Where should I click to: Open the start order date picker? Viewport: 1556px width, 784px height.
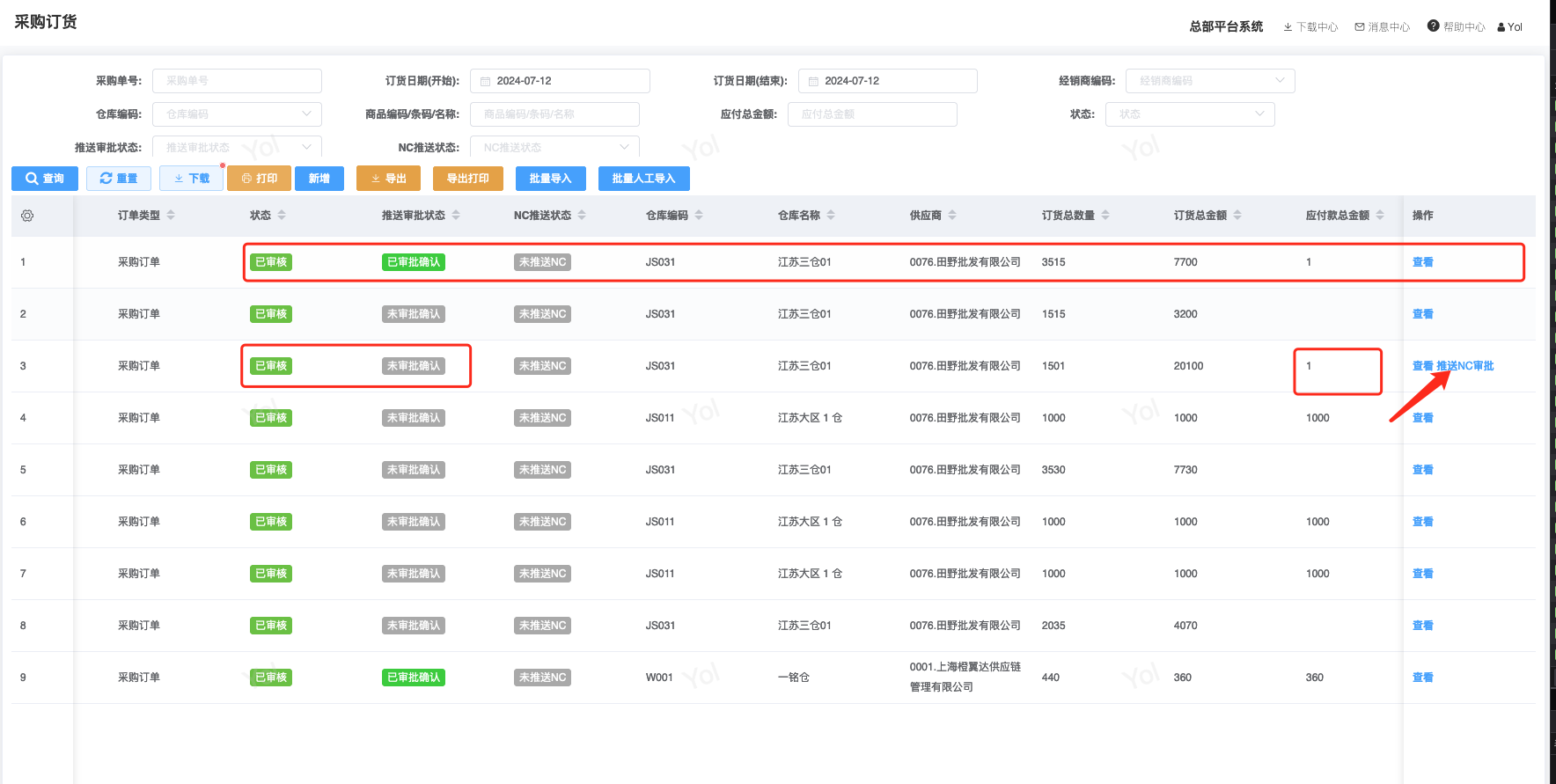(x=560, y=81)
